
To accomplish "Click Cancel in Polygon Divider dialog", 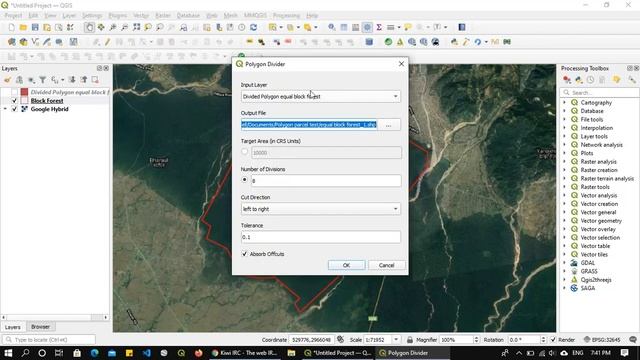I will pyautogui.click(x=387, y=265).
